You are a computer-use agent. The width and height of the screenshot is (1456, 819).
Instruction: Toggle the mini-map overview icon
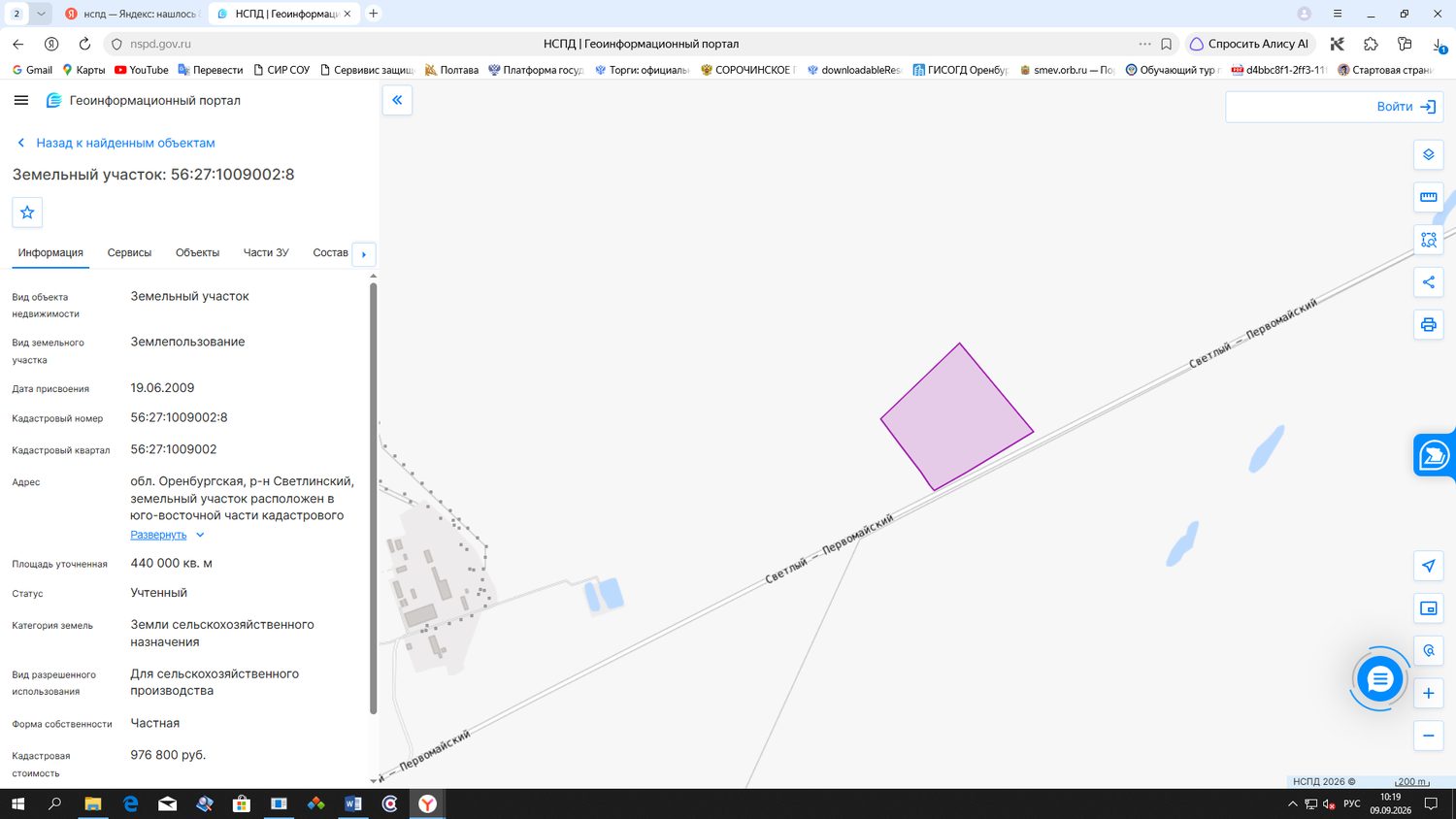click(1429, 608)
